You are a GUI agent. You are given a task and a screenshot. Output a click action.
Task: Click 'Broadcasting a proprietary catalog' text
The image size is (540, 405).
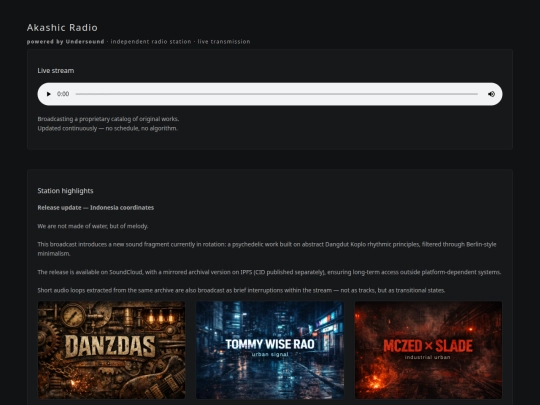(x=108, y=119)
